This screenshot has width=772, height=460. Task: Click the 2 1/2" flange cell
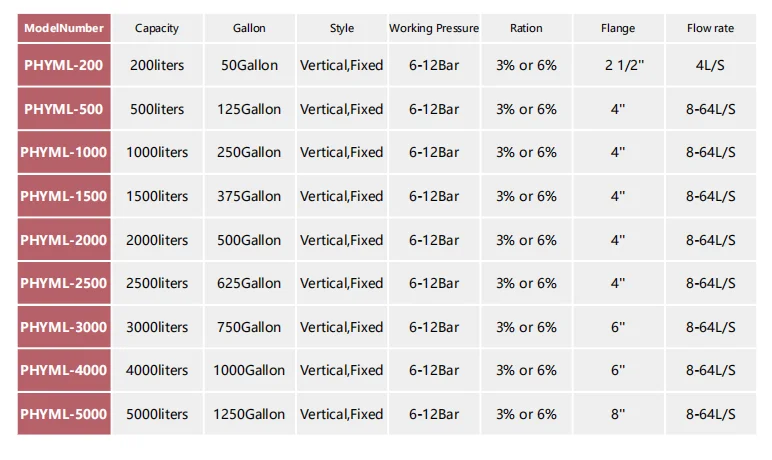618,65
